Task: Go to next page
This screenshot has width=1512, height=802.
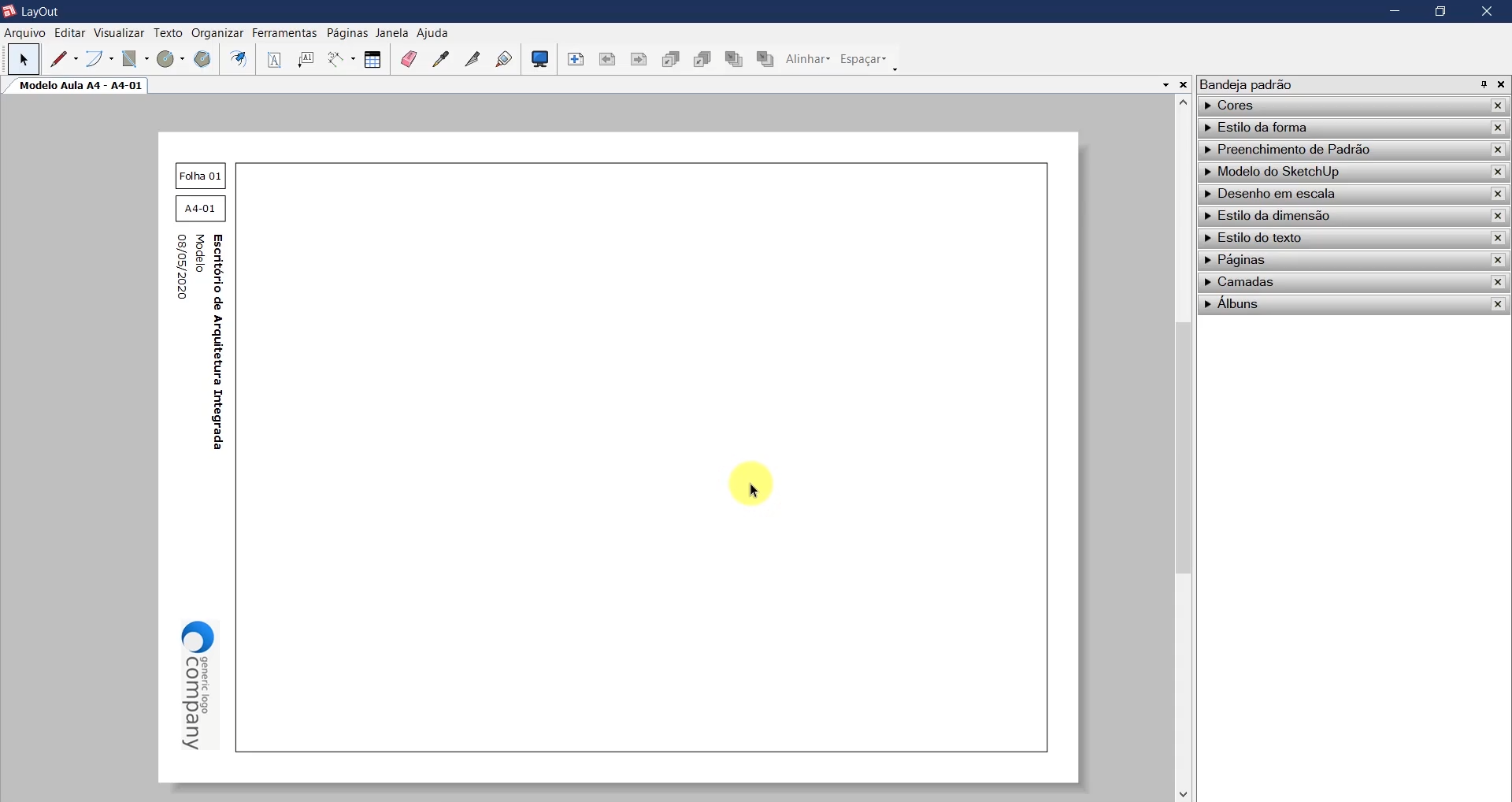Action: pyautogui.click(x=640, y=60)
